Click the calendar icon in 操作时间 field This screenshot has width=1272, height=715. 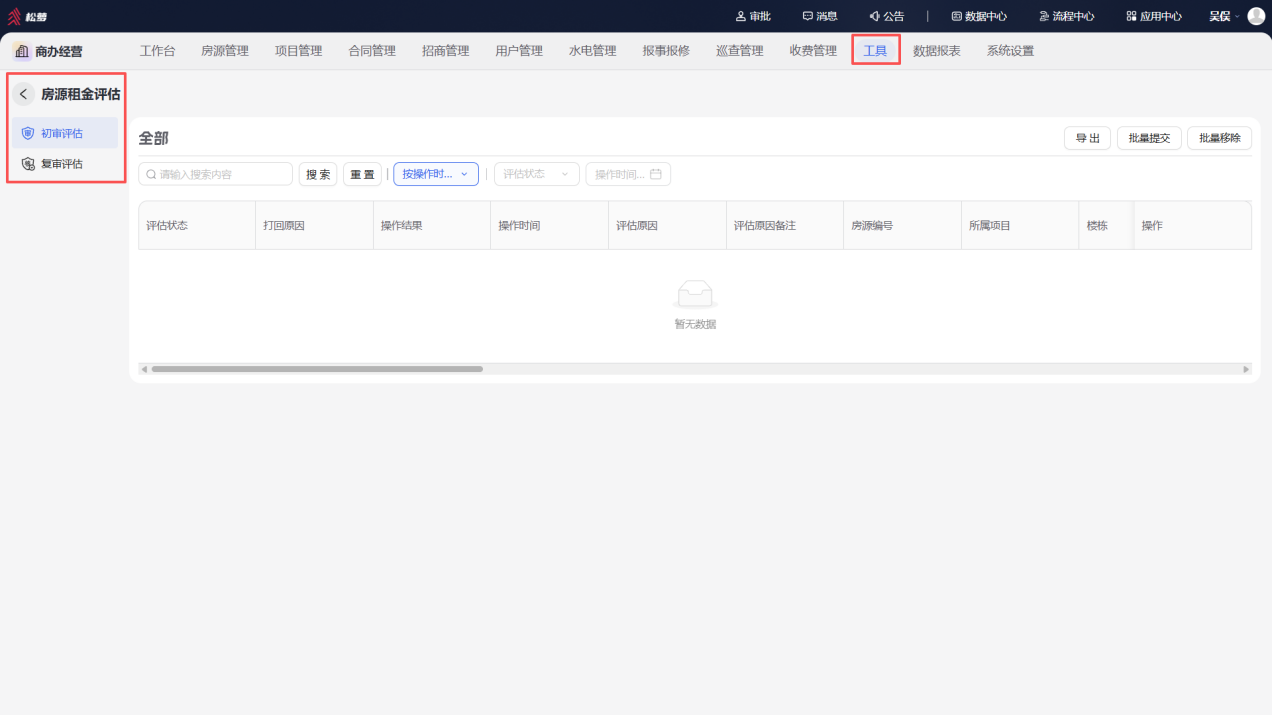[x=656, y=174]
